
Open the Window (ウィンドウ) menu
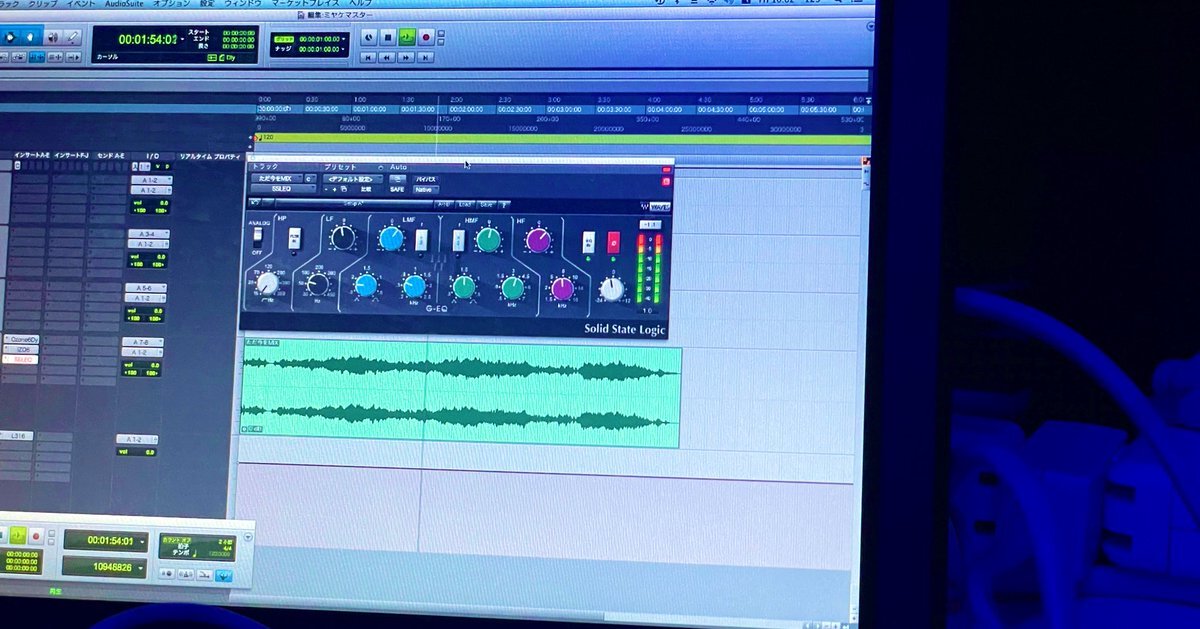click(241, 3)
